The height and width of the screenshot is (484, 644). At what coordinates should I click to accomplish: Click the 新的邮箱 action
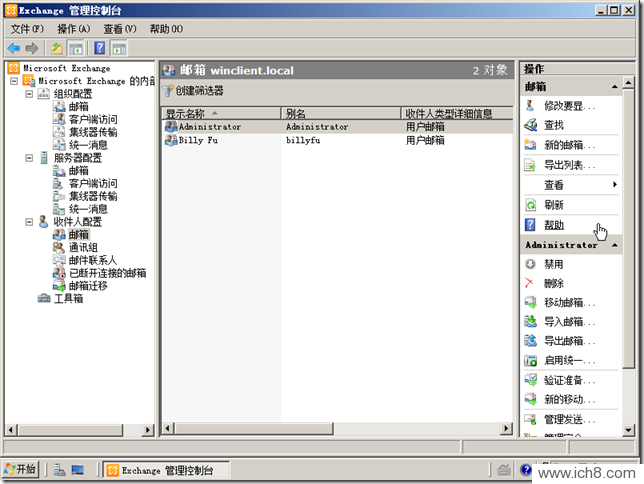coord(570,145)
